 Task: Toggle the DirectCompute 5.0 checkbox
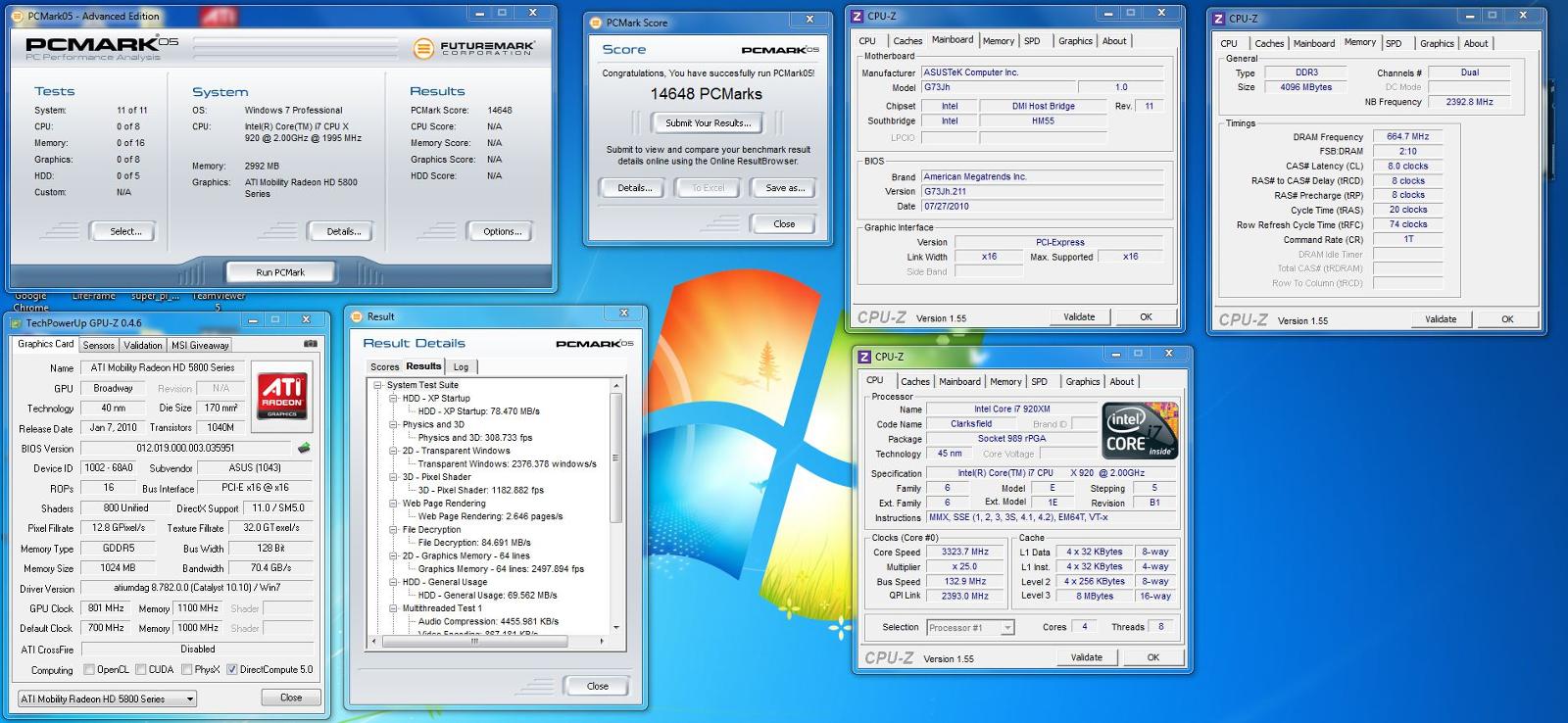(x=231, y=670)
